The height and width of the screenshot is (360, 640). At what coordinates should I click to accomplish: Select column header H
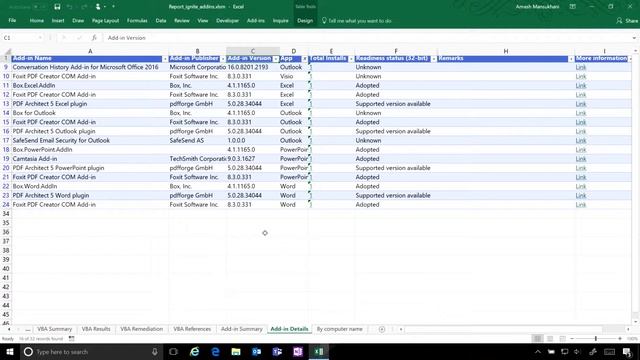pos(506,51)
